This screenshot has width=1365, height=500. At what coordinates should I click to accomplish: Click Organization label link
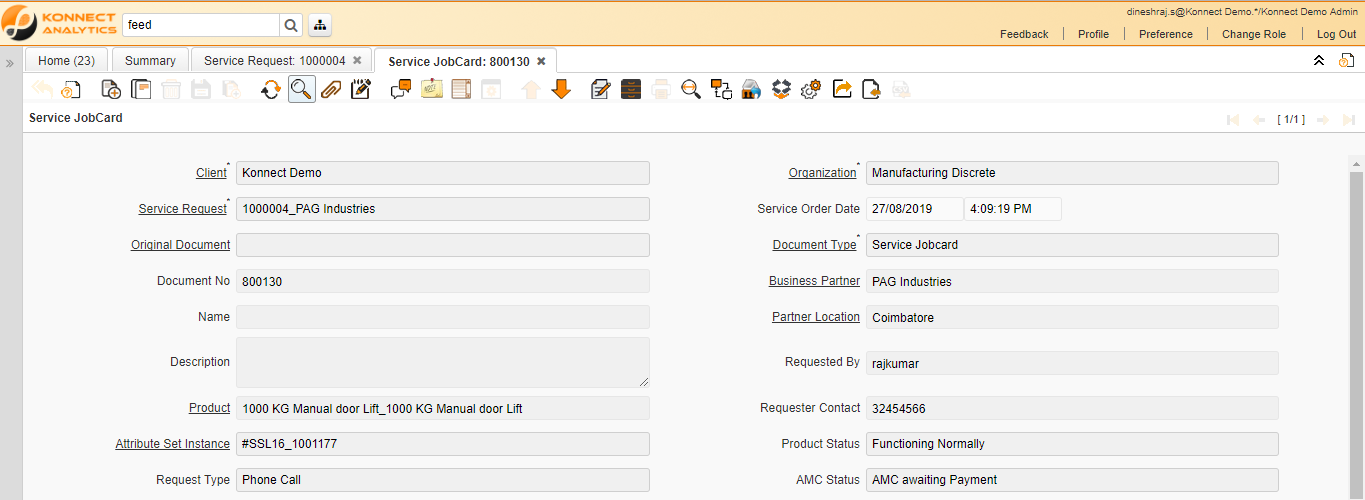point(822,173)
